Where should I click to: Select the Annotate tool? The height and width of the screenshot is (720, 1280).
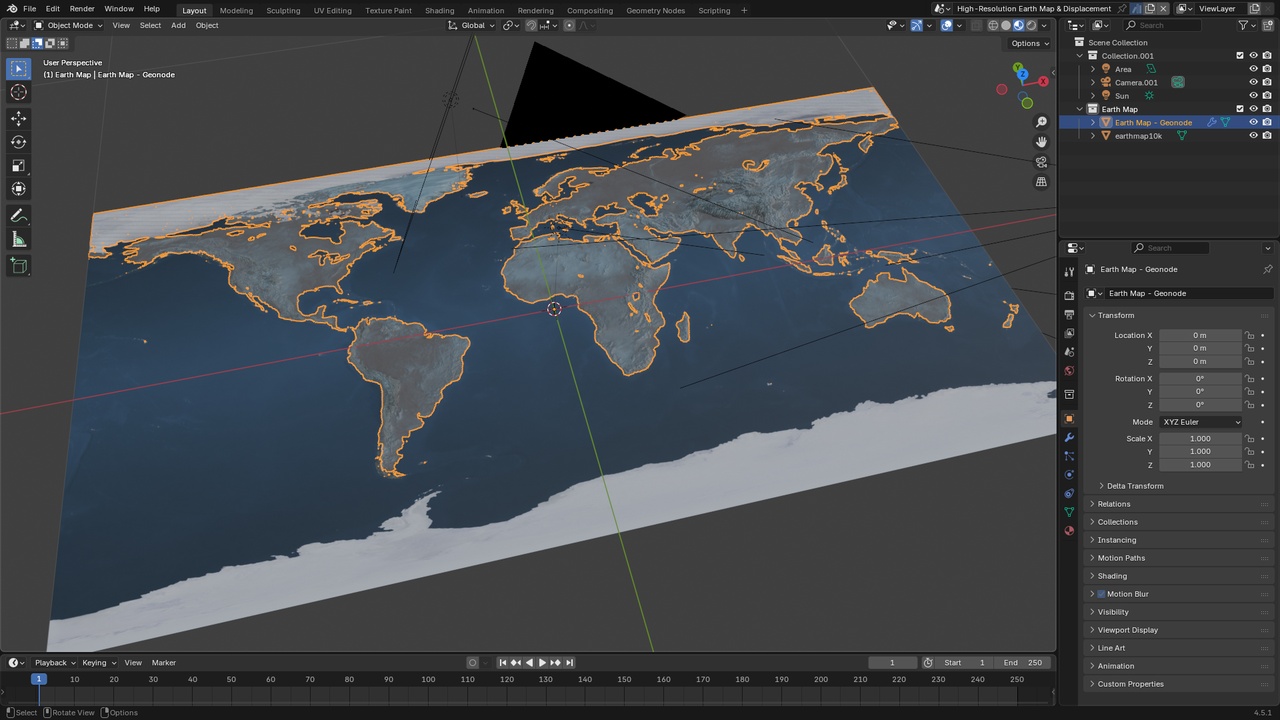click(18, 216)
